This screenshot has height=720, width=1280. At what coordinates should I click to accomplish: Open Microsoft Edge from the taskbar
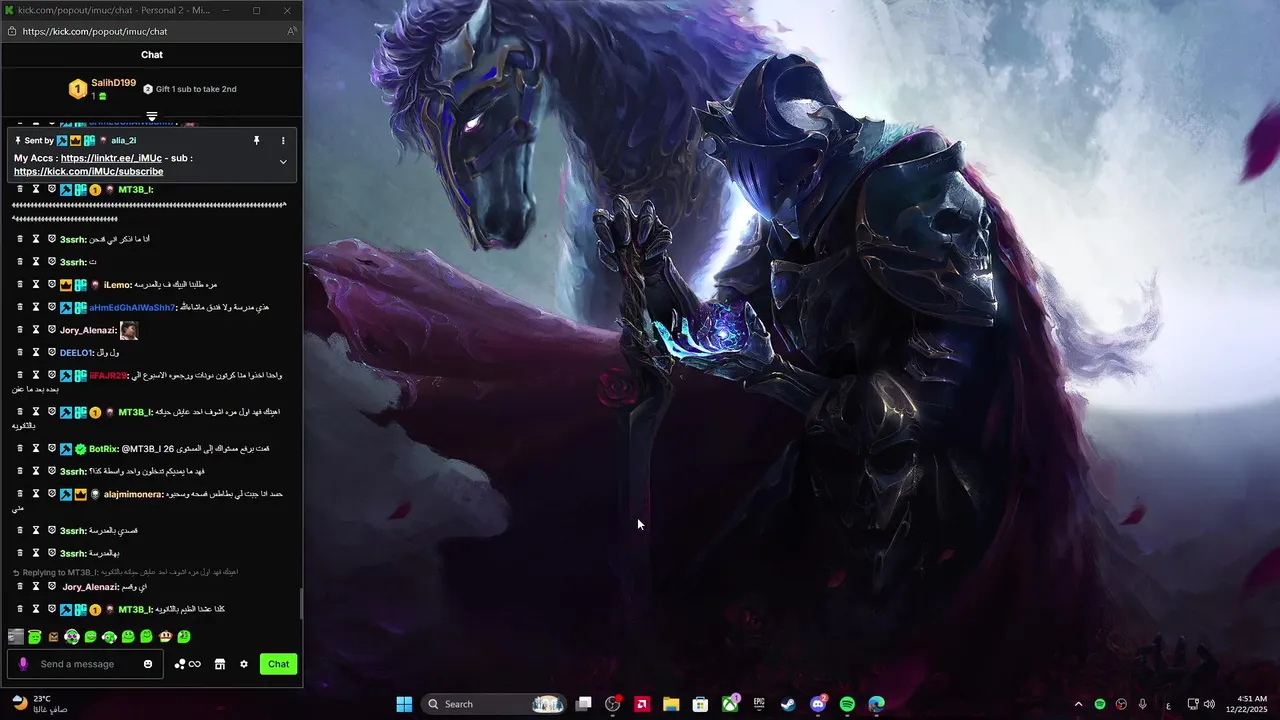877,704
